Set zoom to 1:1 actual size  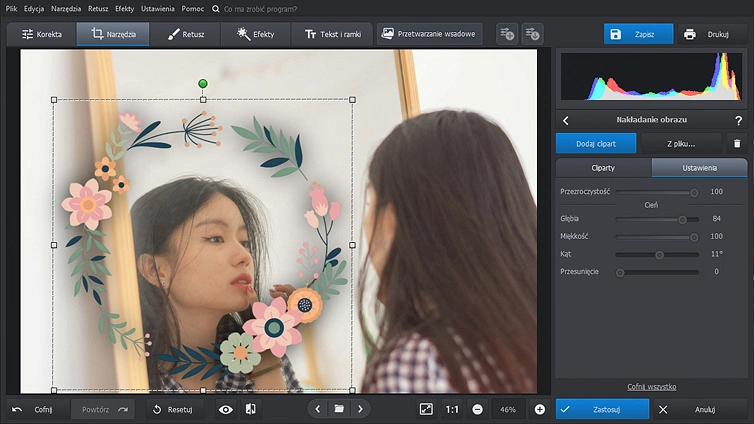(452, 409)
